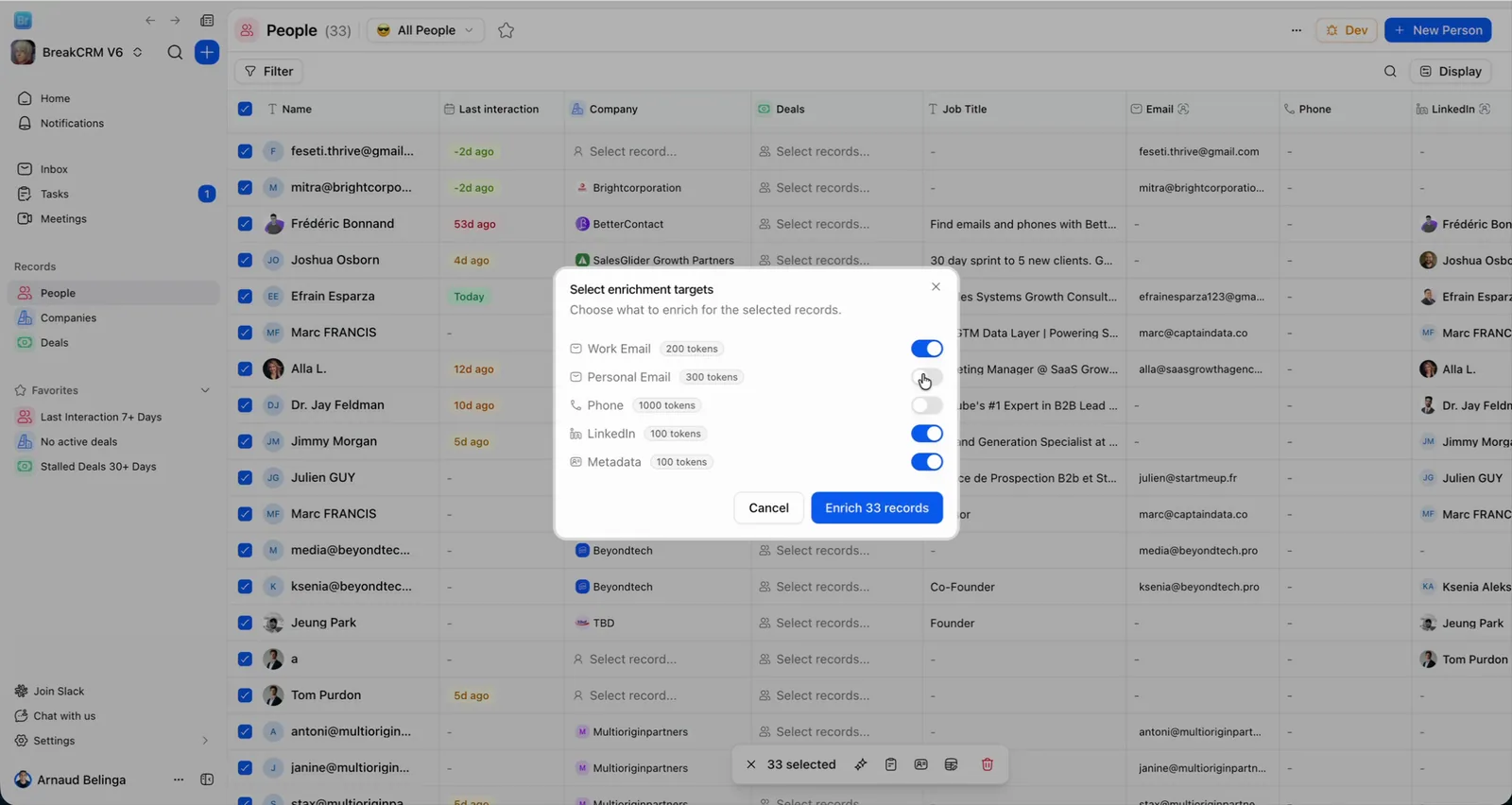Collapse the Favorites section
1512x805 pixels.
coord(205,390)
